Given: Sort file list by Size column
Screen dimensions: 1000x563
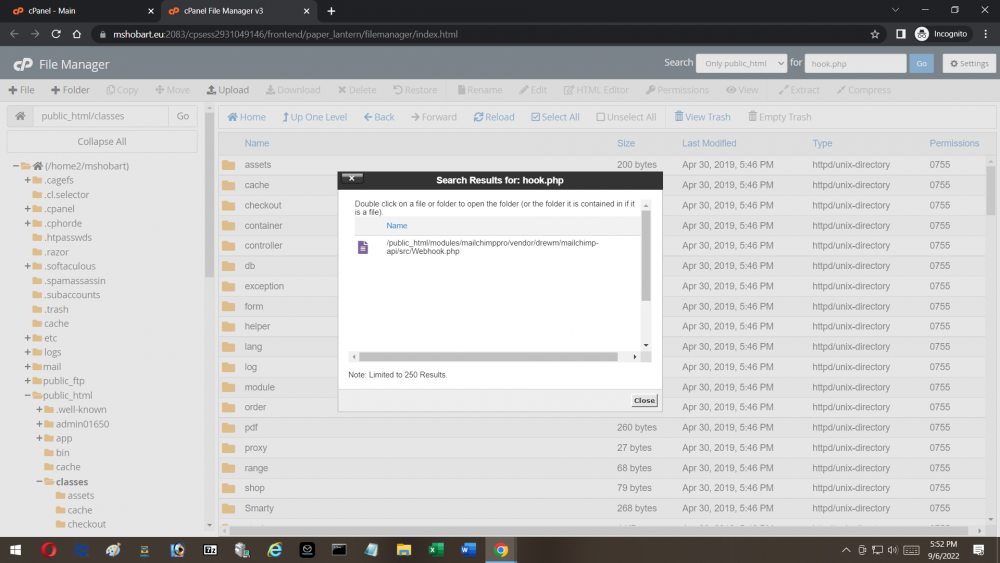Looking at the screenshot, I should pos(626,143).
